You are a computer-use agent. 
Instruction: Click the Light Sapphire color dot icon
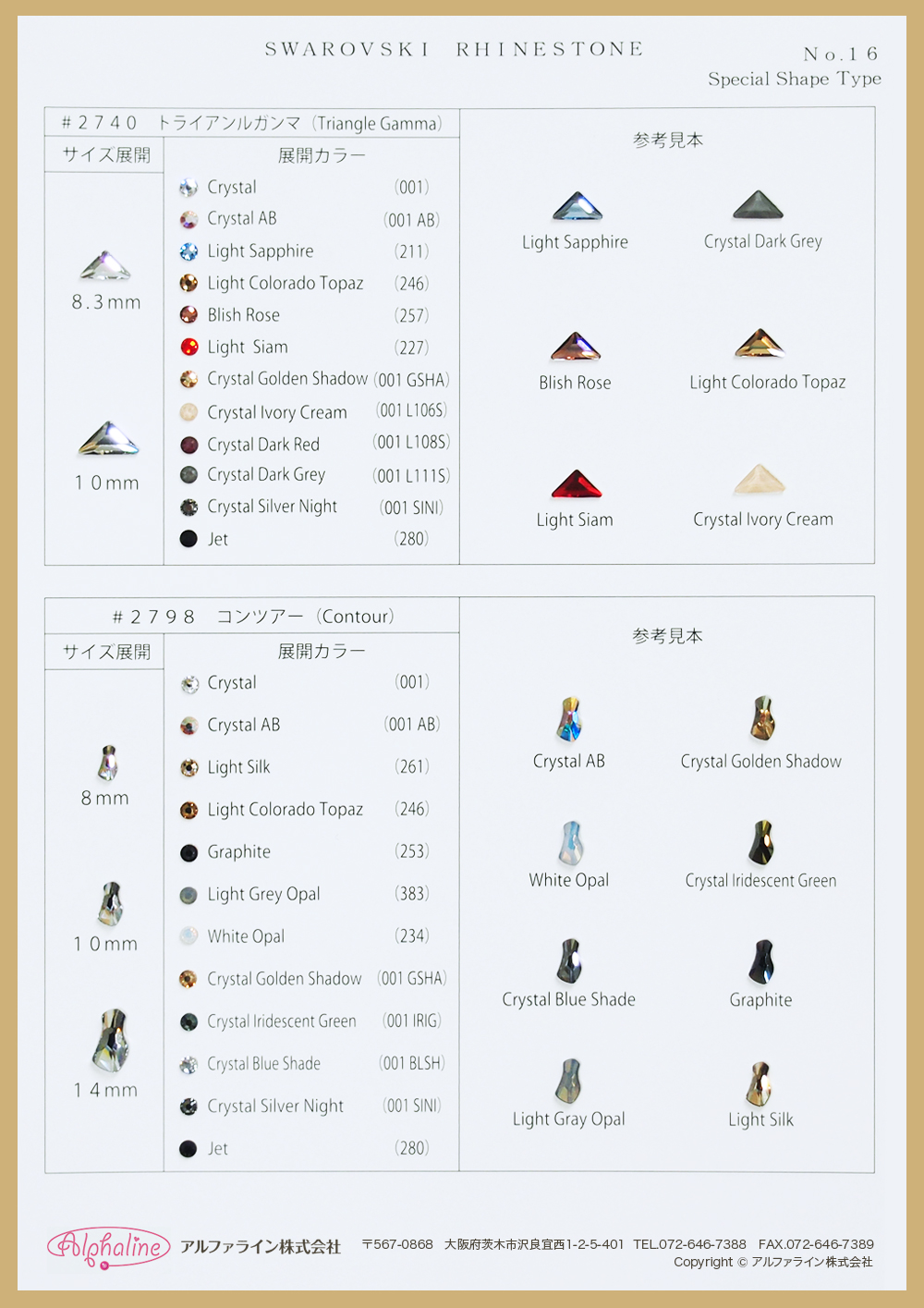(188, 251)
